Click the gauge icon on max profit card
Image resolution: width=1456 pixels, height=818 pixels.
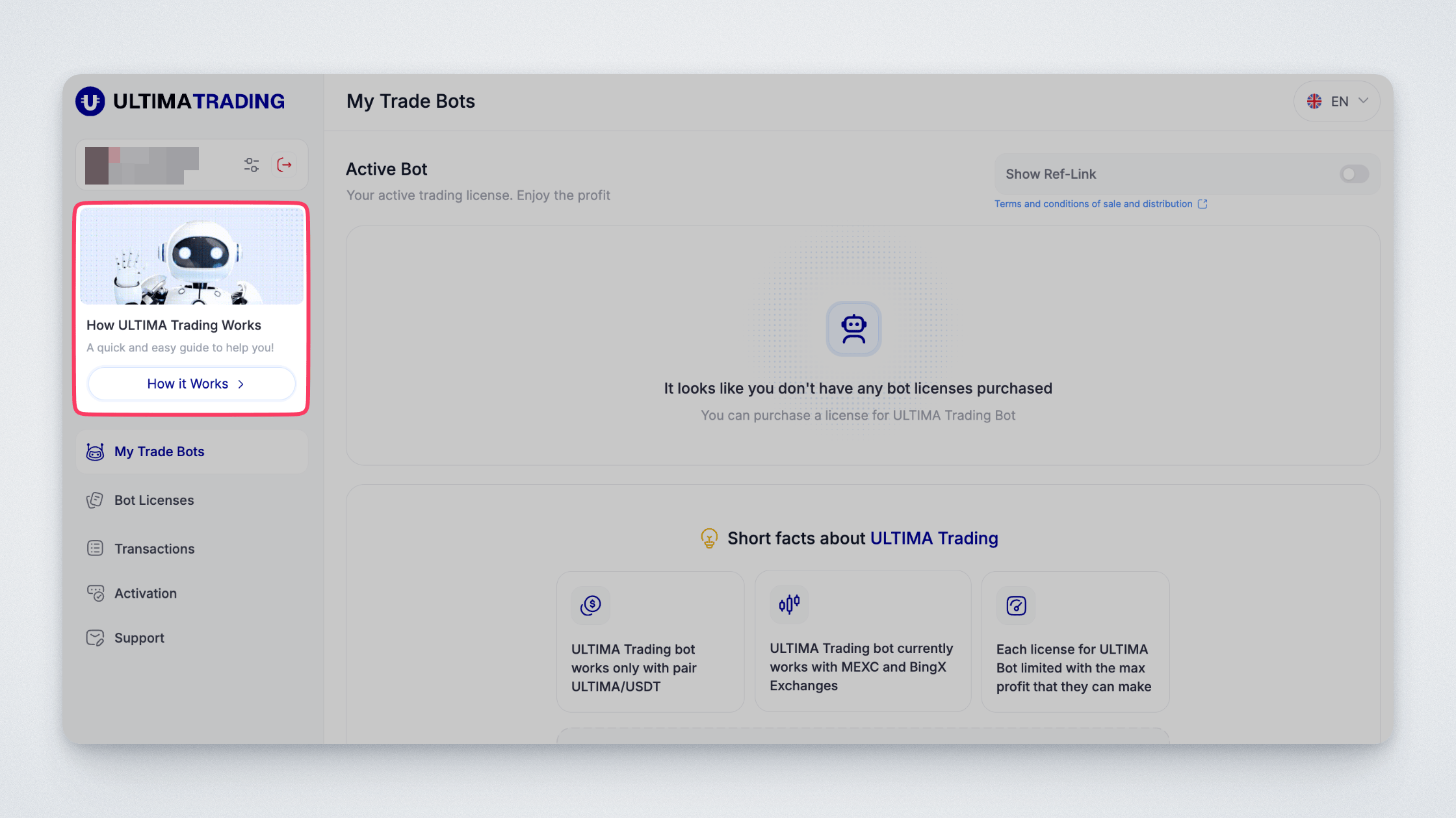point(1016,606)
